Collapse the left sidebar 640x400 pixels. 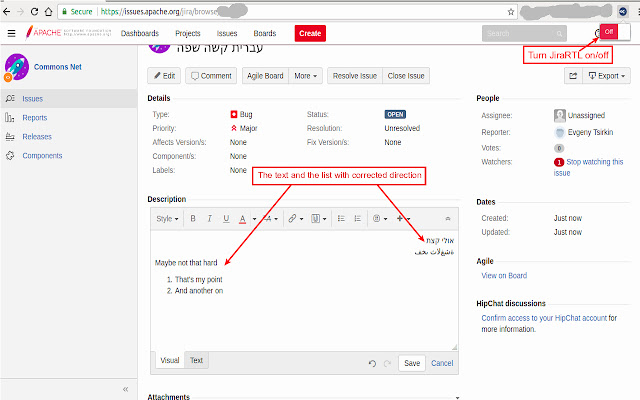[125, 388]
